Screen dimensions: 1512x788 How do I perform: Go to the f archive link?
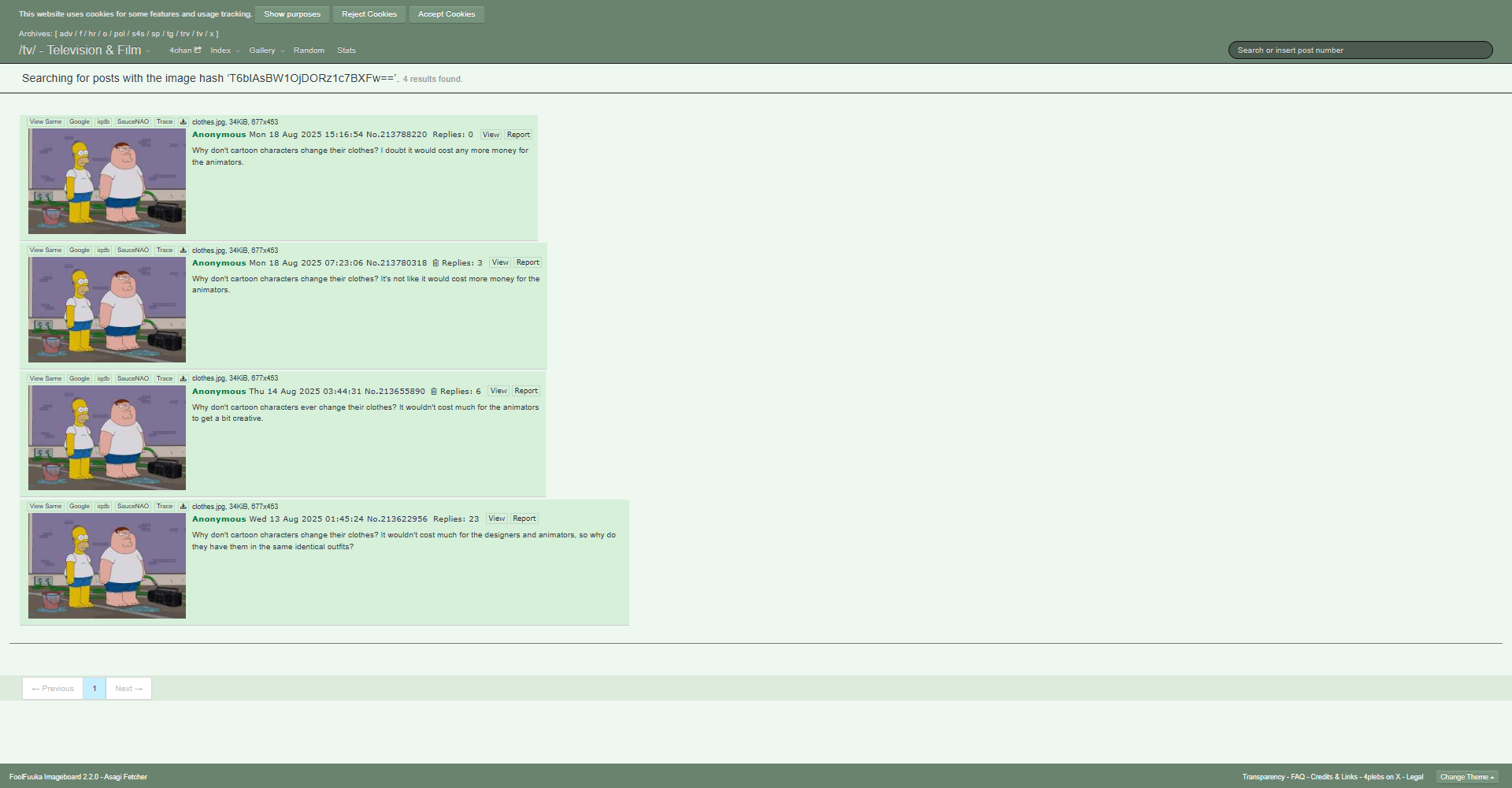[x=80, y=34]
